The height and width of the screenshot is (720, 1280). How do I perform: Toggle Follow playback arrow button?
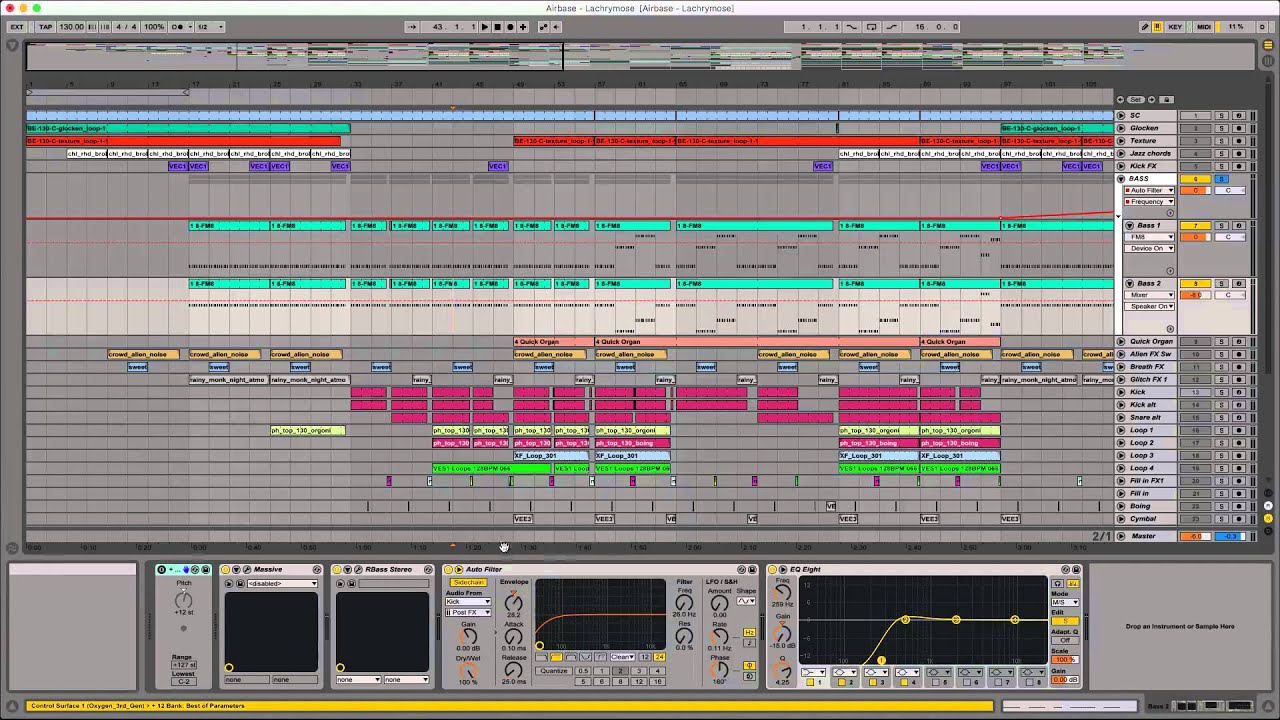coord(412,27)
